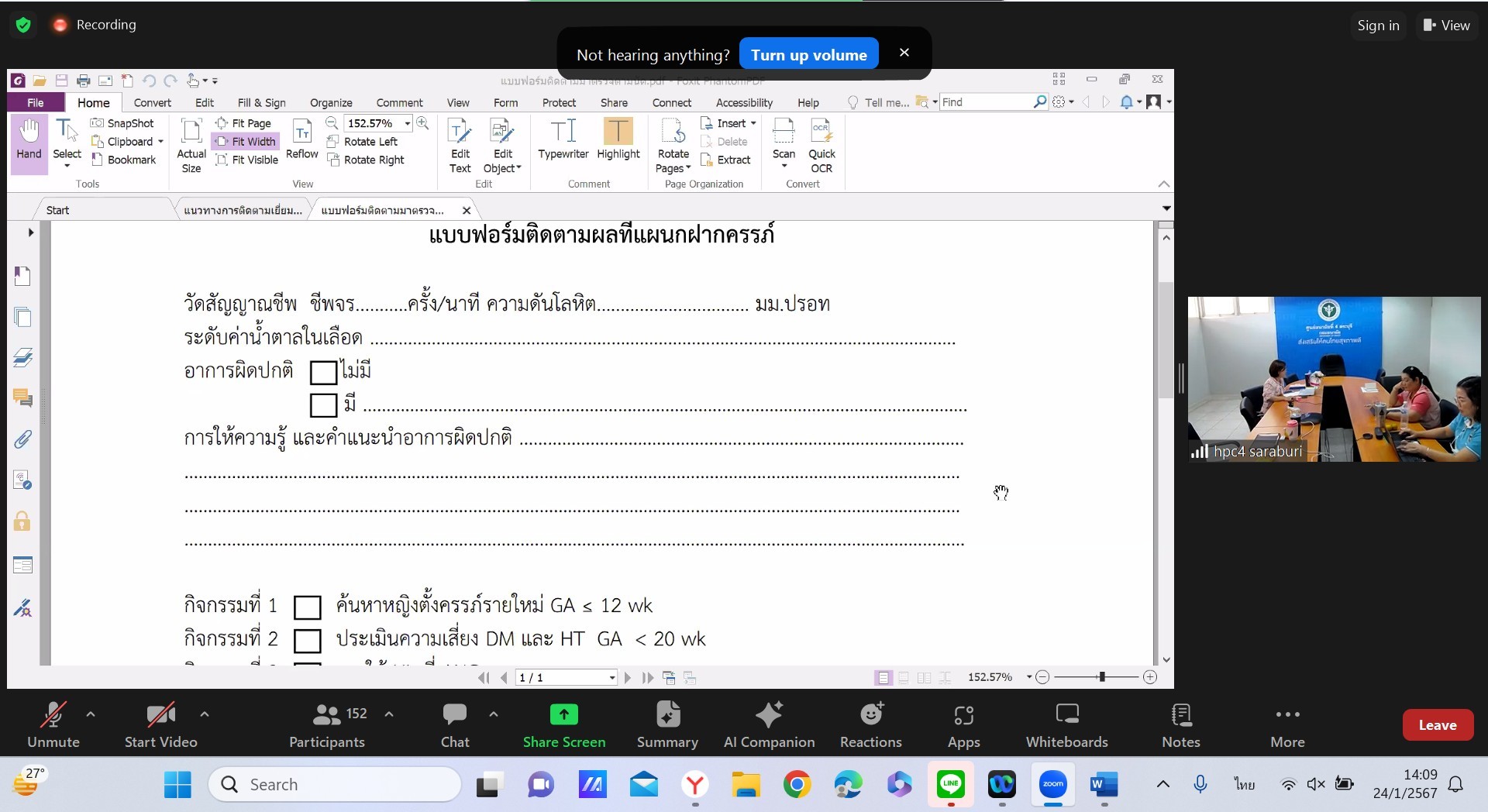
Task: Expand the Insert pages dropdown
Action: coord(753,123)
